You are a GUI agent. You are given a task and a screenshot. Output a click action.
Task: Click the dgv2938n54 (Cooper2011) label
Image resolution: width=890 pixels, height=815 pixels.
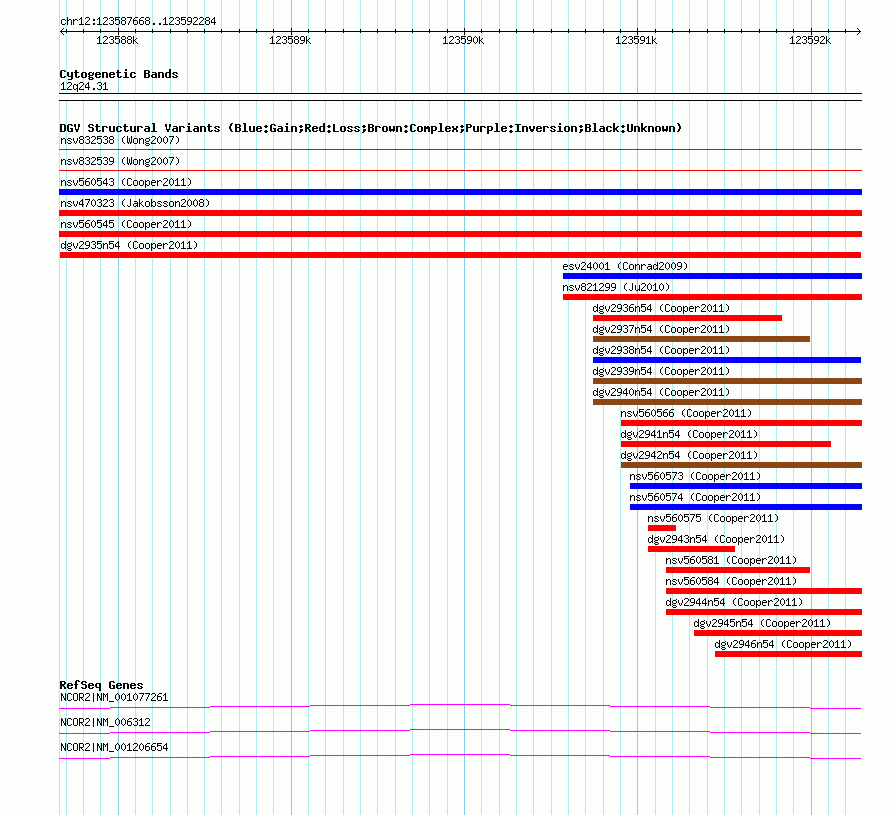click(661, 350)
